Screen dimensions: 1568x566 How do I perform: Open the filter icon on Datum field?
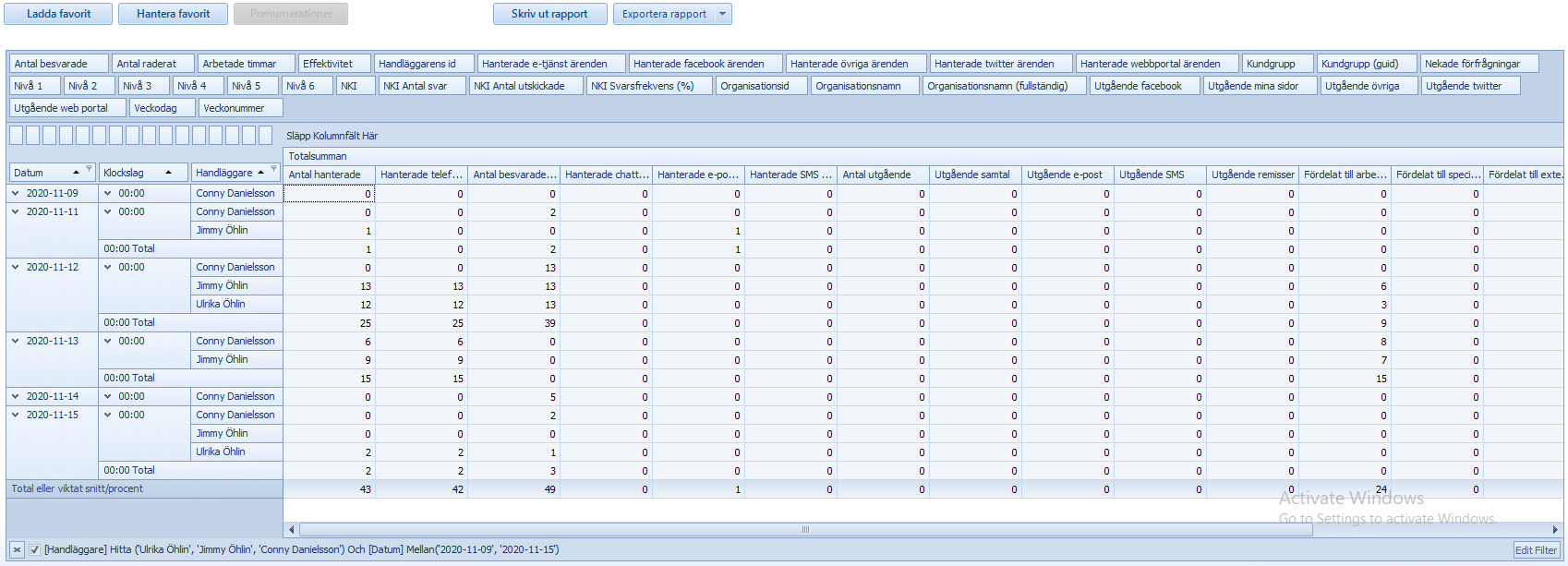(x=89, y=169)
